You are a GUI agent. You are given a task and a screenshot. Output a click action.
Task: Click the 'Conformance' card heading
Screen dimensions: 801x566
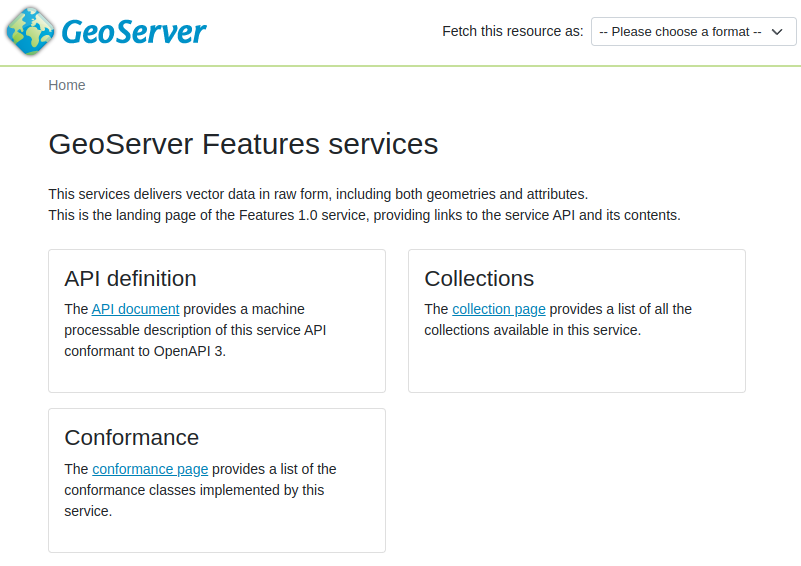click(131, 437)
